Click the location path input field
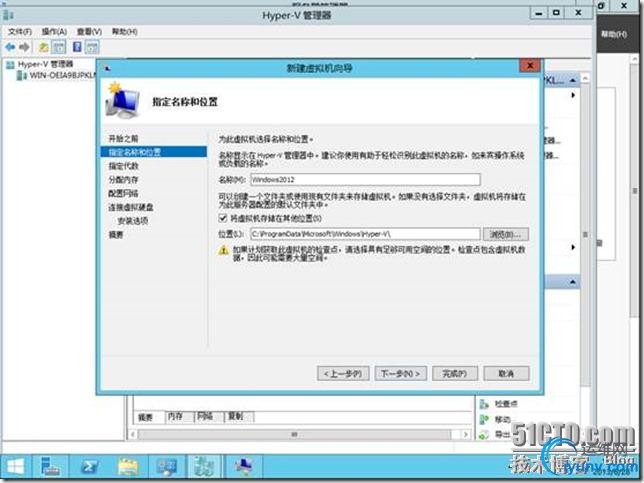Image resolution: width=644 pixels, height=483 pixels. point(365,234)
